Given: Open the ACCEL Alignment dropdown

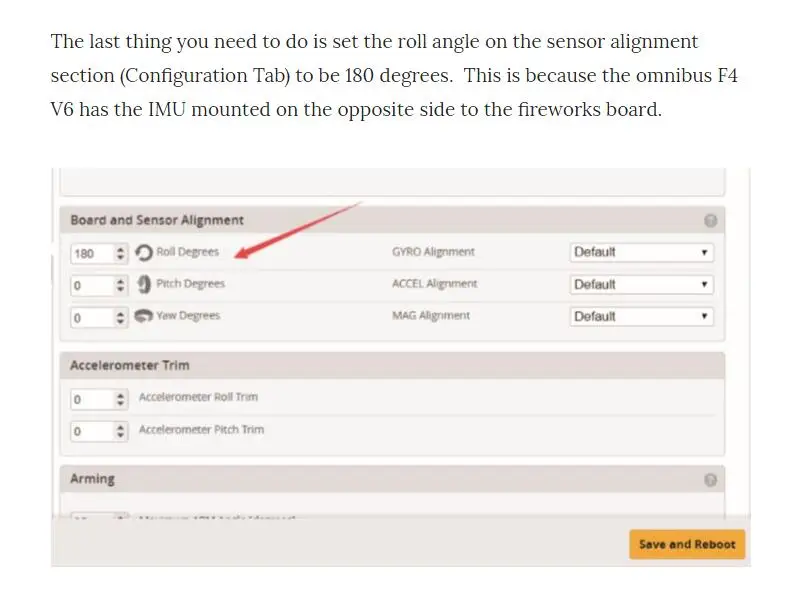Looking at the screenshot, I should (x=642, y=284).
